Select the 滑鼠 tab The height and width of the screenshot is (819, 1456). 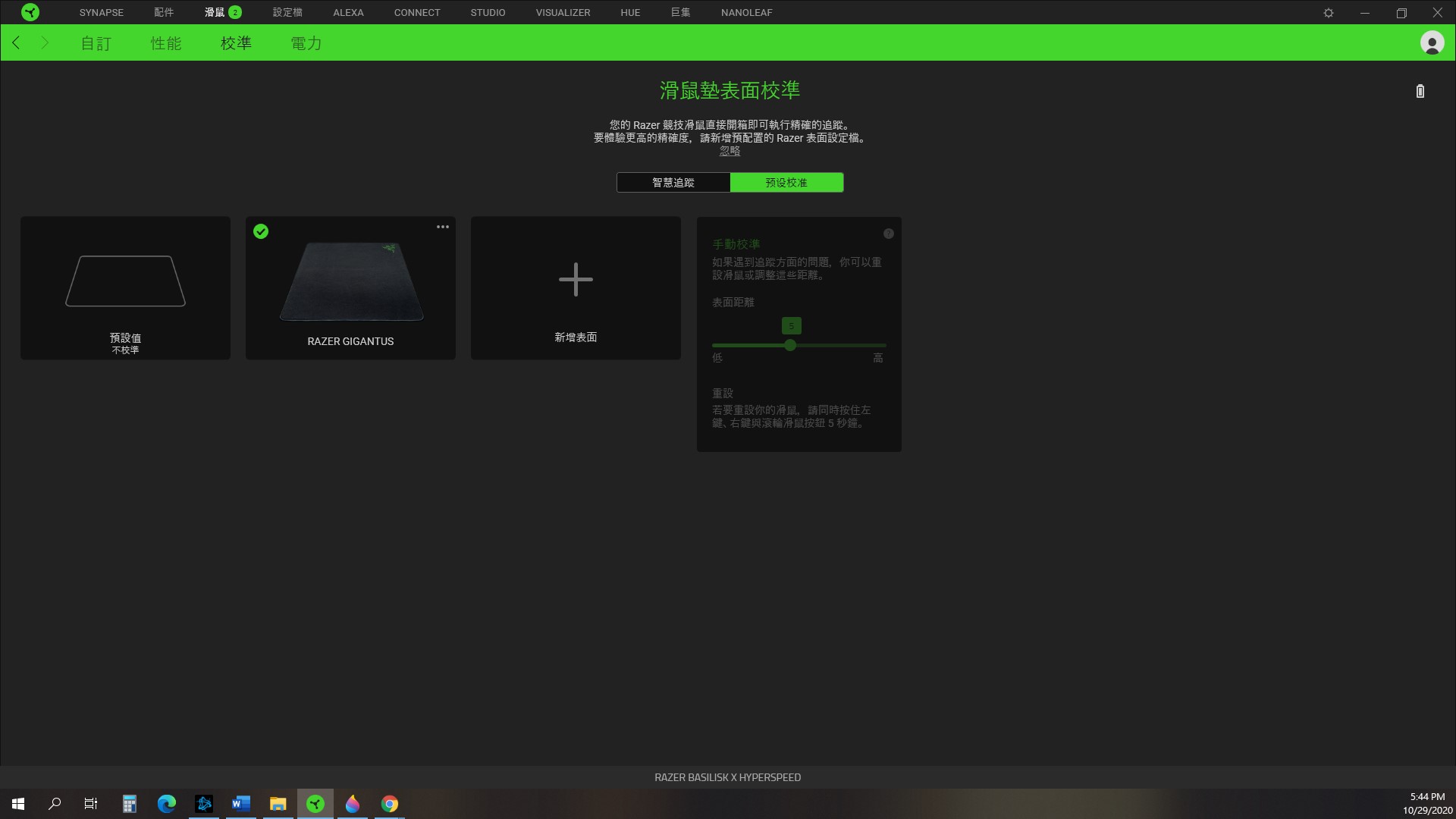click(x=215, y=12)
